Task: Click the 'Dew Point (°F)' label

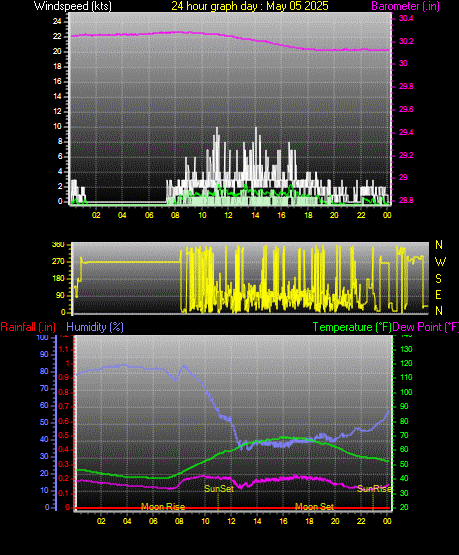Action: [x=426, y=327]
